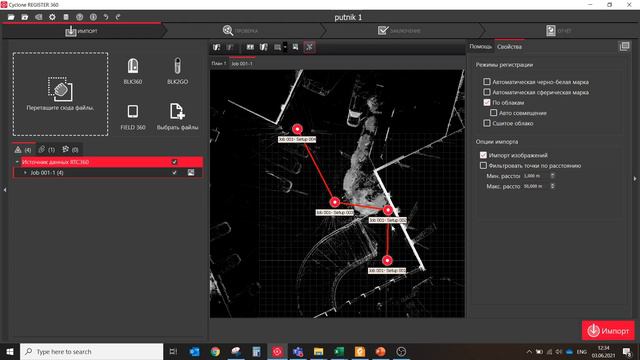Select FIELD 360 tablet import source
Viewport: 640px width, 360px height.
(x=133, y=117)
